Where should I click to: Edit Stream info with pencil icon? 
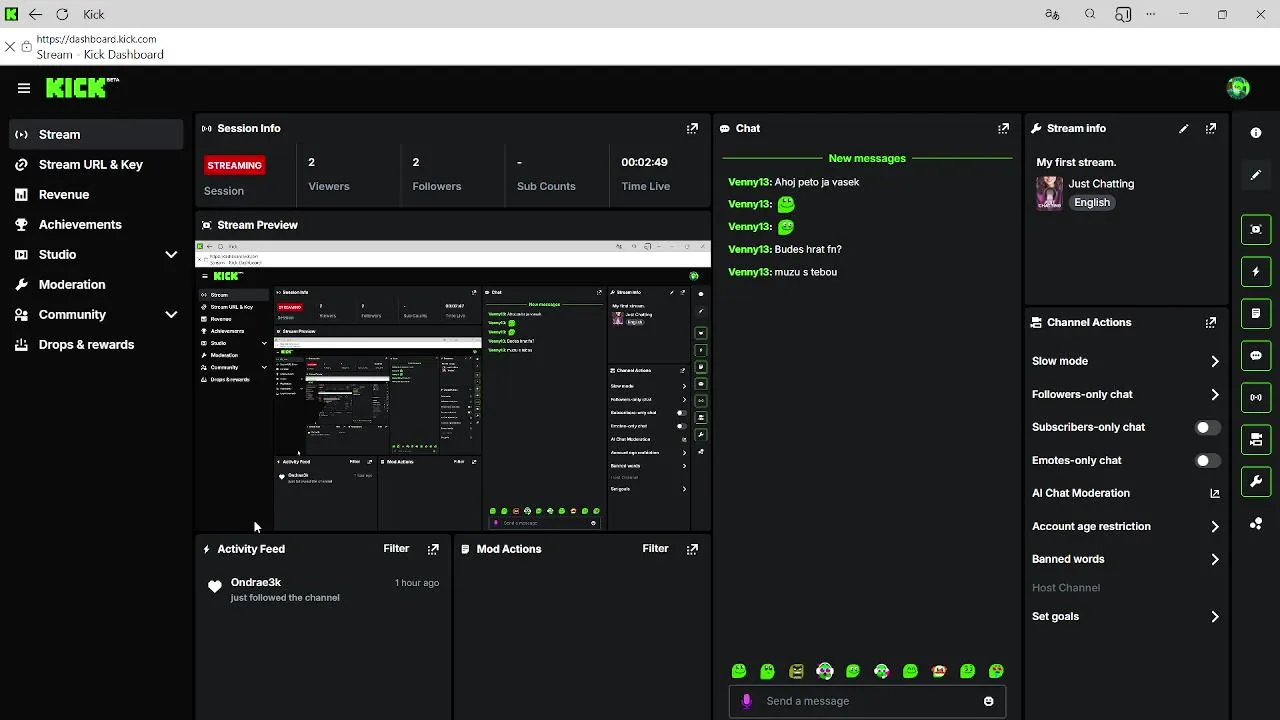coord(1184,128)
